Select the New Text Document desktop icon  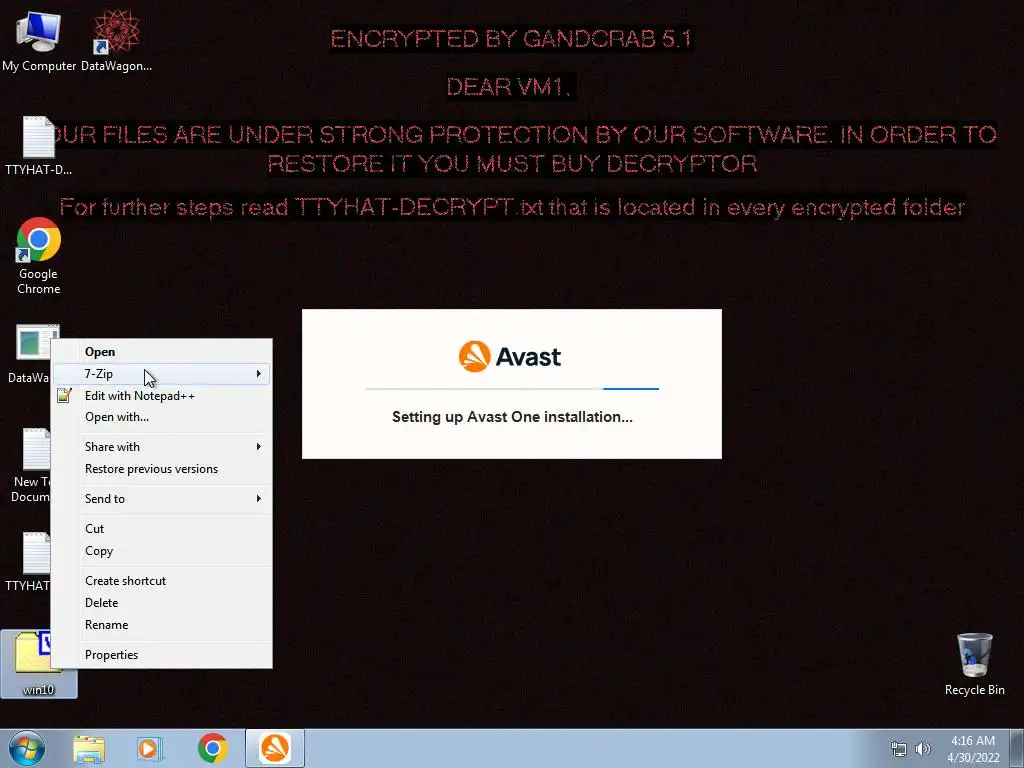point(29,465)
